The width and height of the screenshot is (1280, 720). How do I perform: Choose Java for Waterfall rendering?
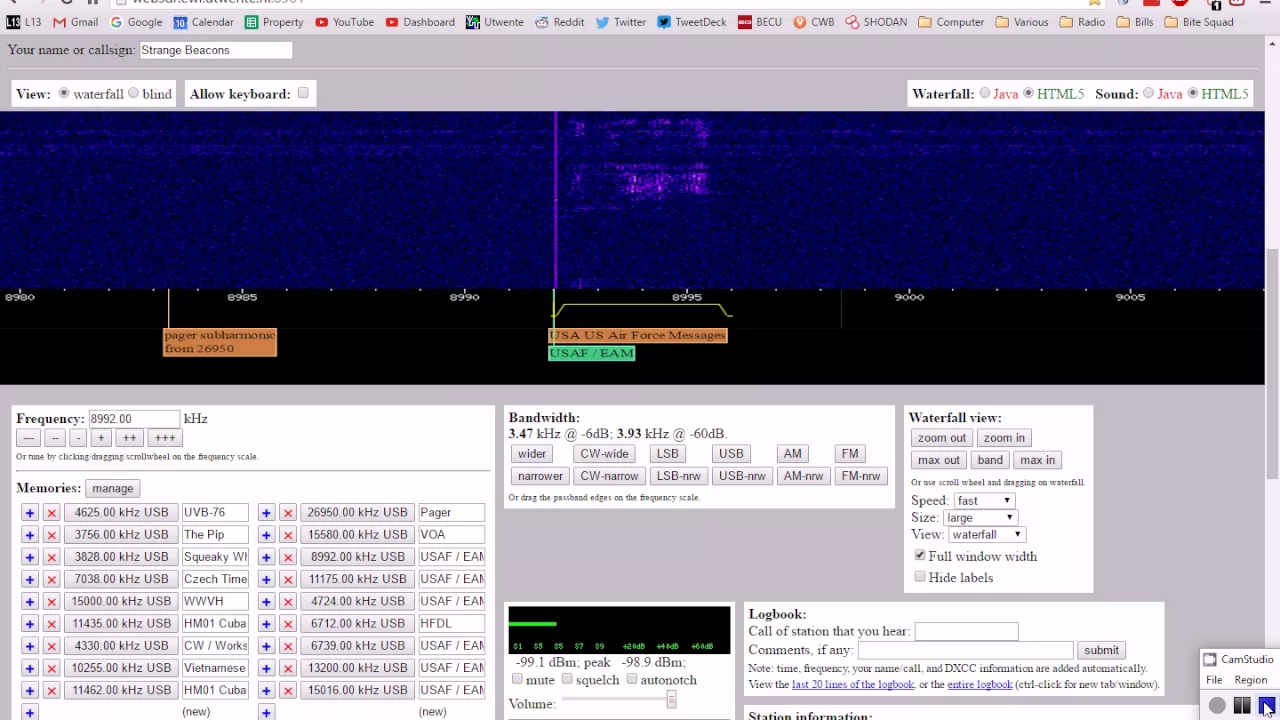coord(985,94)
